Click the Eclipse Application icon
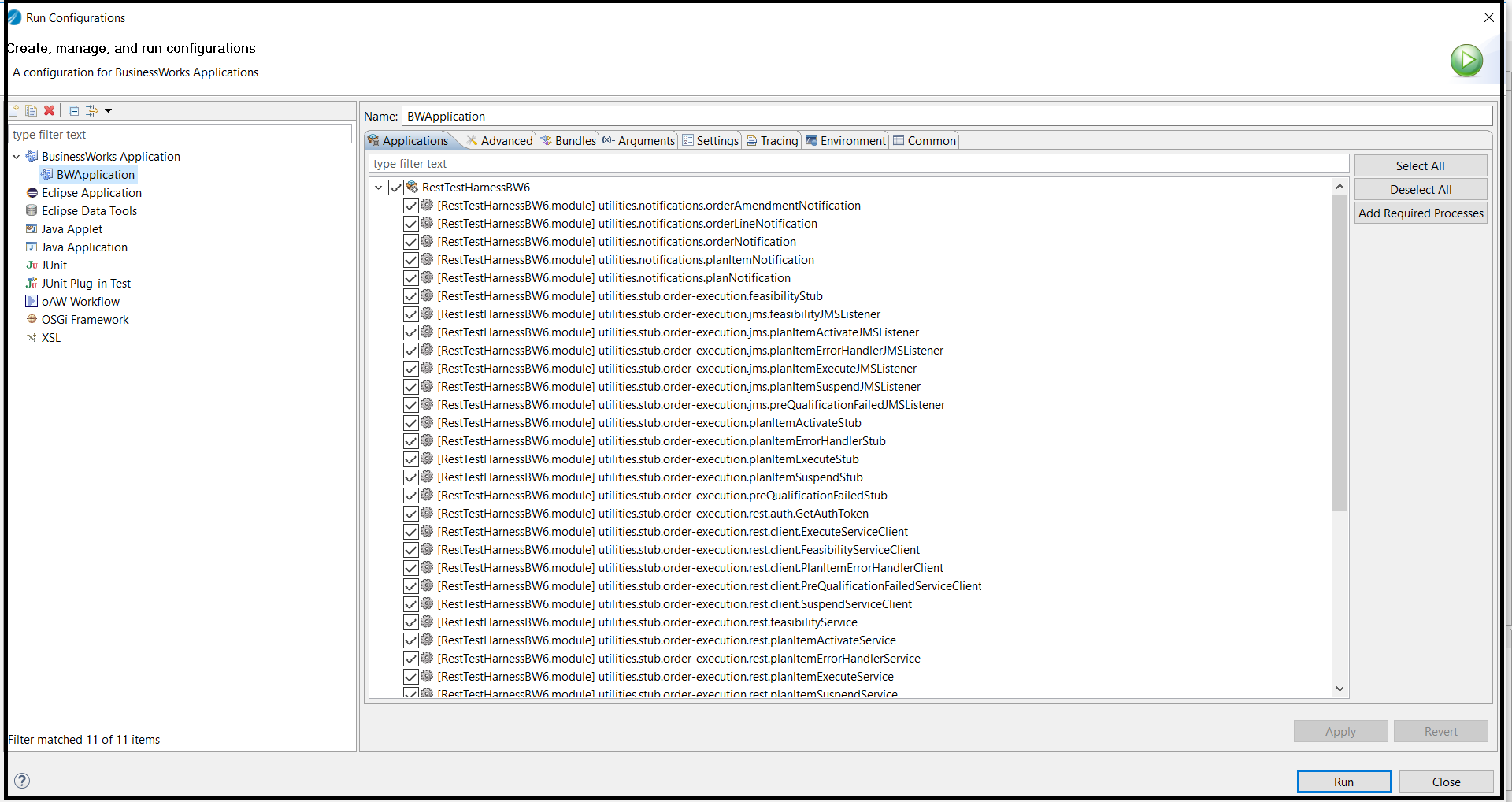Image resolution: width=1512 pixels, height=802 pixels. tap(31, 192)
